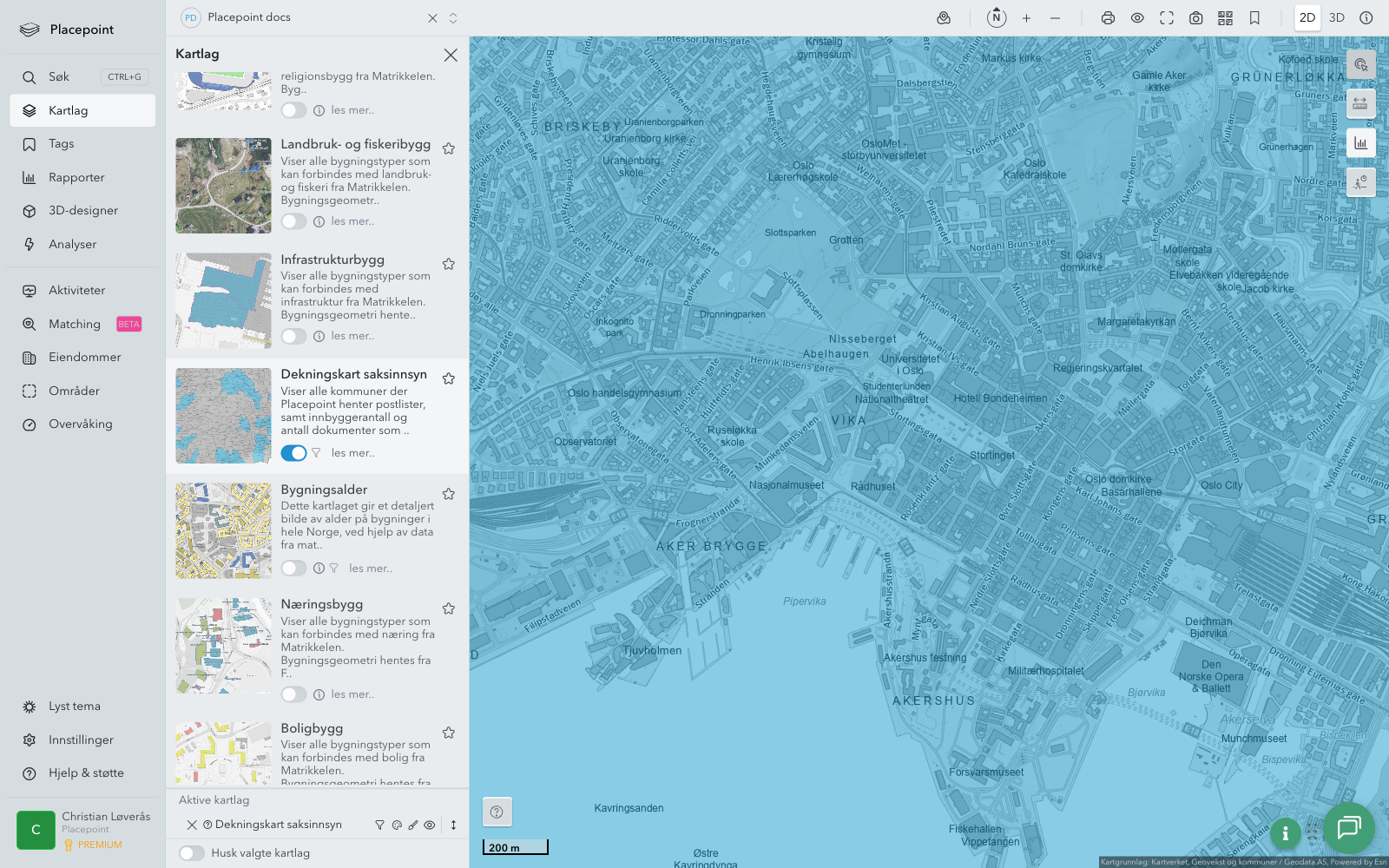Open the bookmark icon in the top toolbar

[1254, 18]
